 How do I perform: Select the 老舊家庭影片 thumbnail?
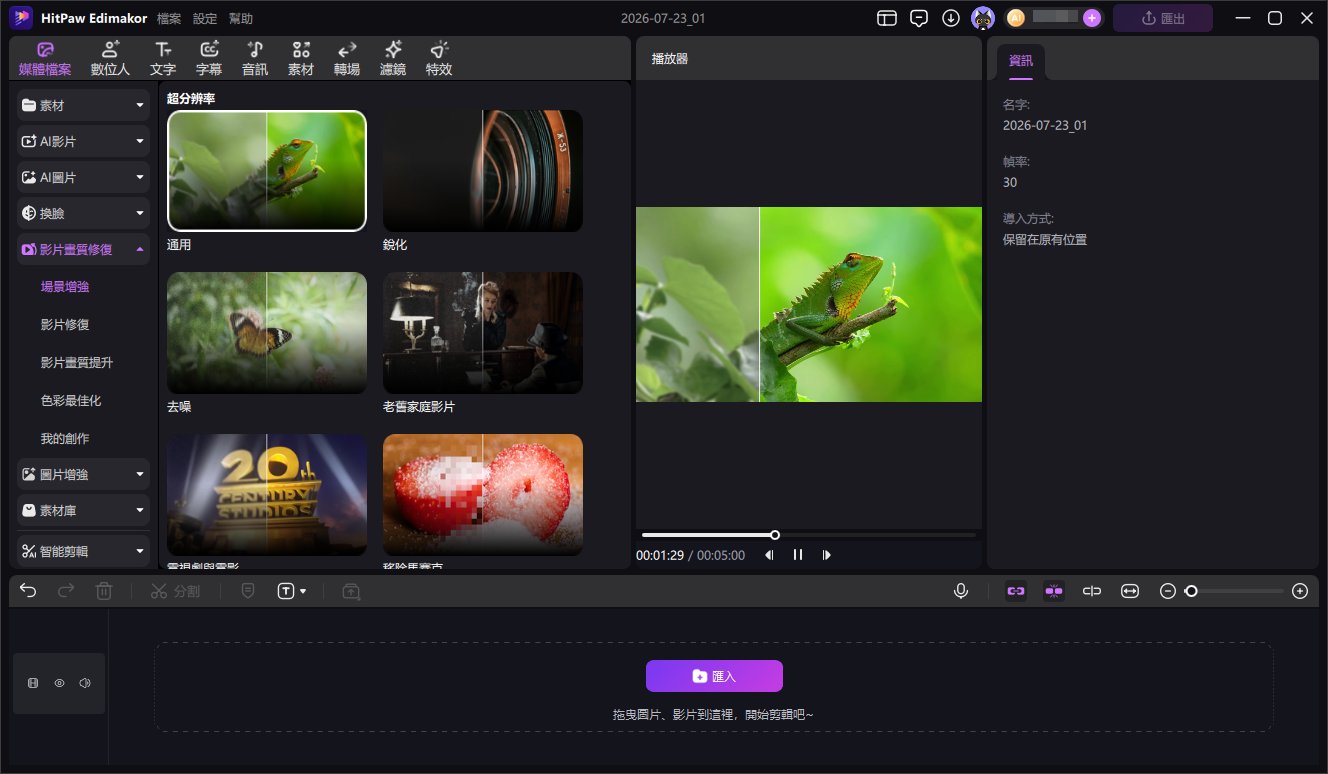point(483,333)
